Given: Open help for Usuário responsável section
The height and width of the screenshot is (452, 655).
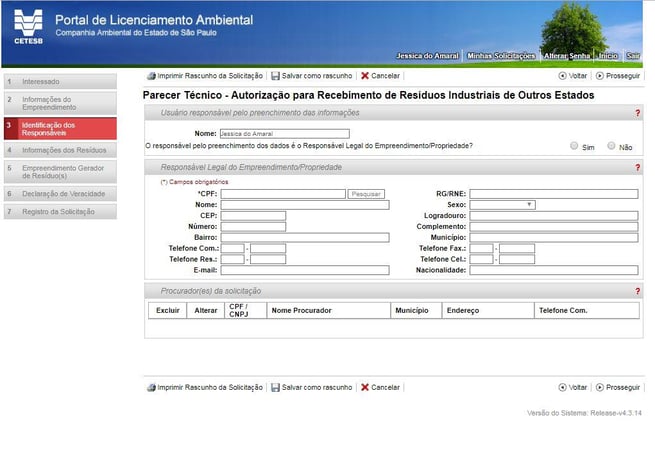Looking at the screenshot, I should [637, 113].
